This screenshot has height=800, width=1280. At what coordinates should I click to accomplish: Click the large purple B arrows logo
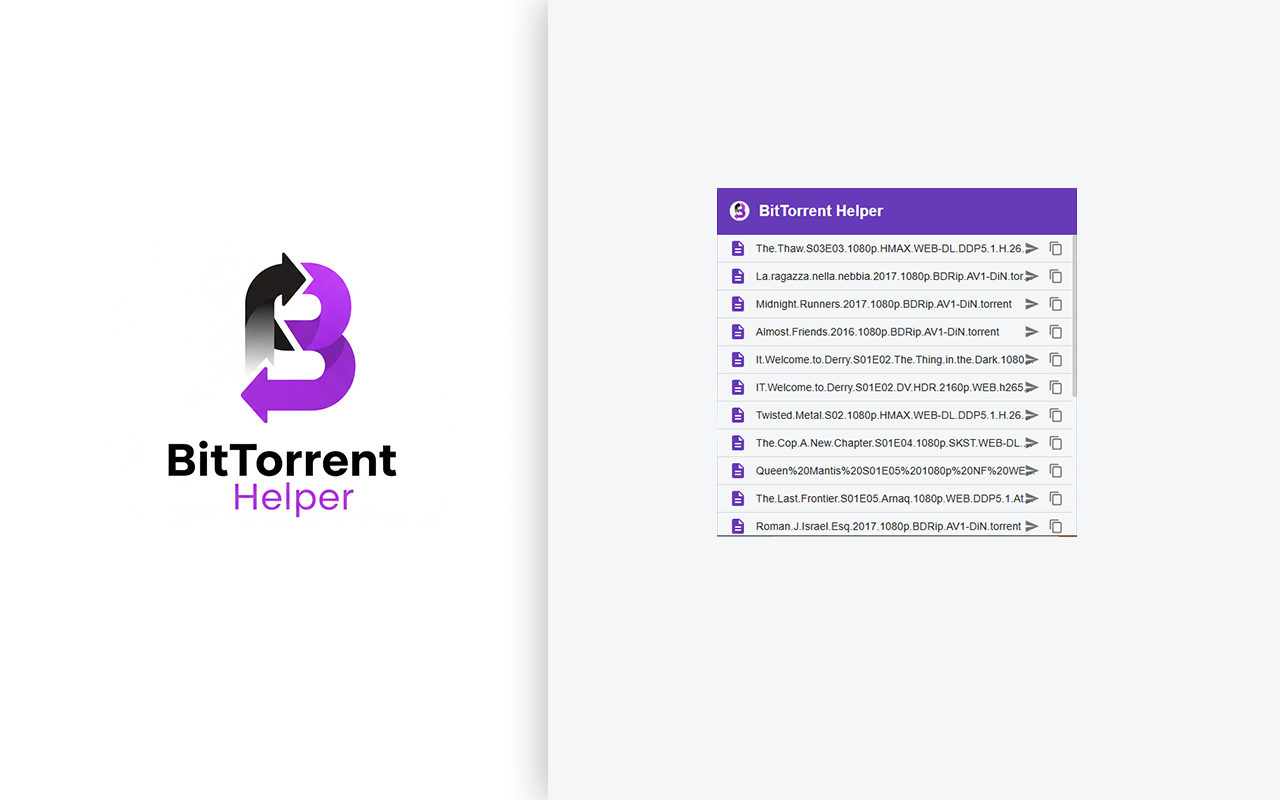299,337
